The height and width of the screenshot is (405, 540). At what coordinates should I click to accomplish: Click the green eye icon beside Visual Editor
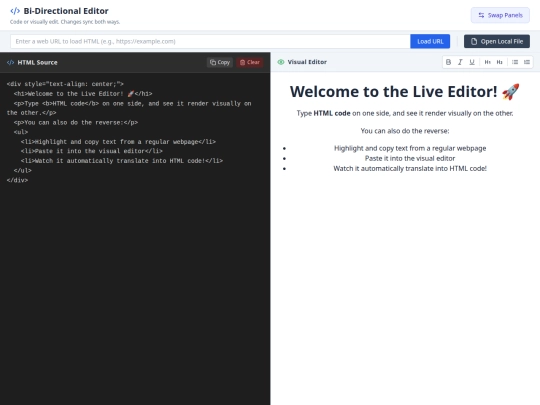pos(281,62)
